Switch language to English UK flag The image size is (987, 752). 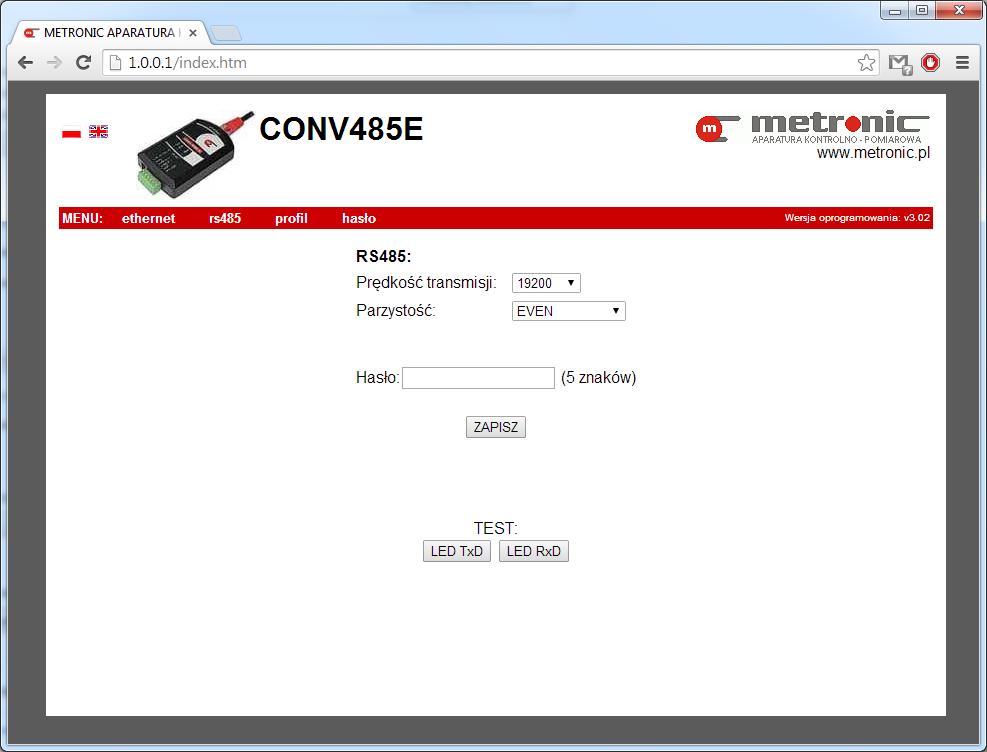coord(98,132)
